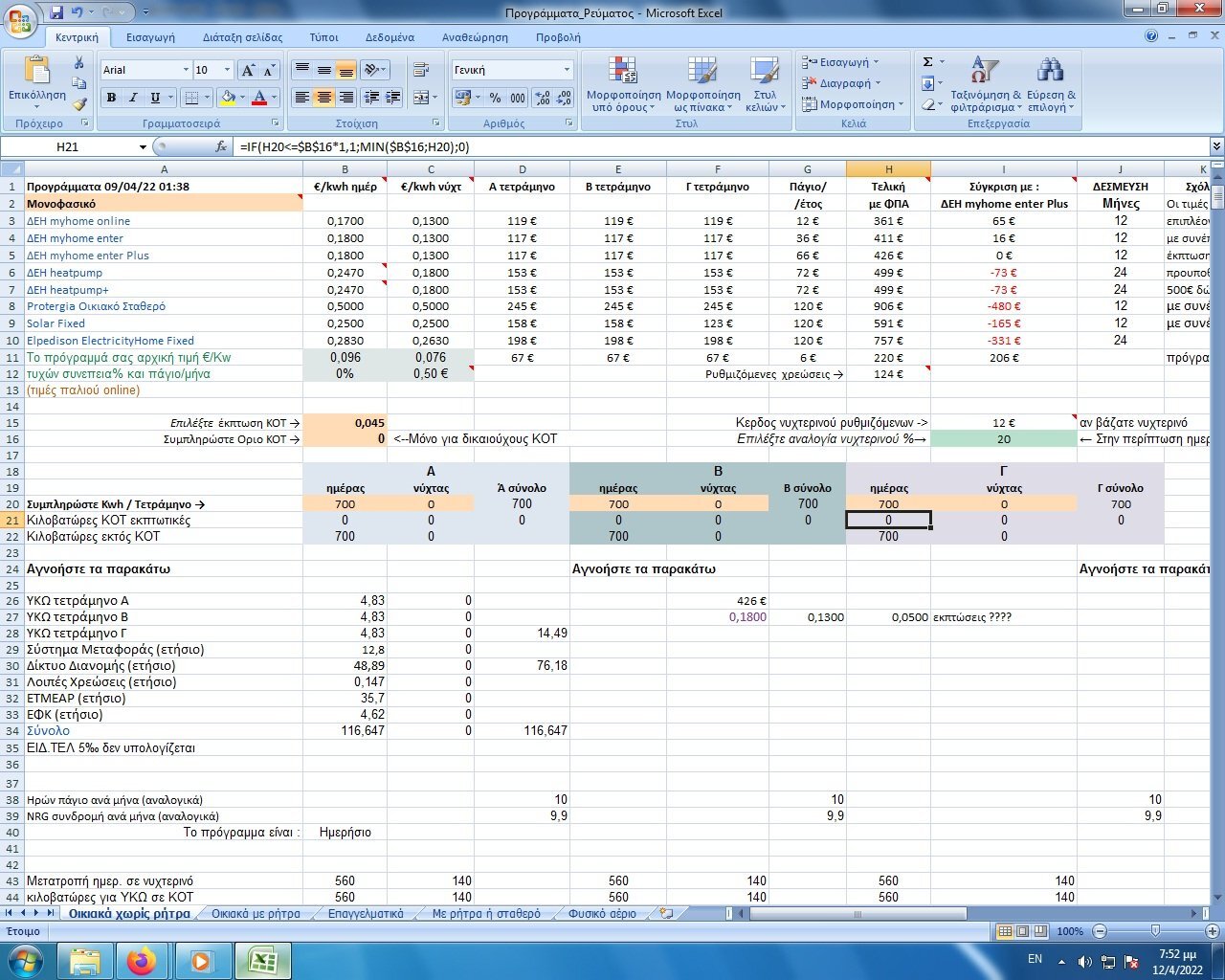
Task: Open the Τύποι ribbon tab
Action: (324, 37)
